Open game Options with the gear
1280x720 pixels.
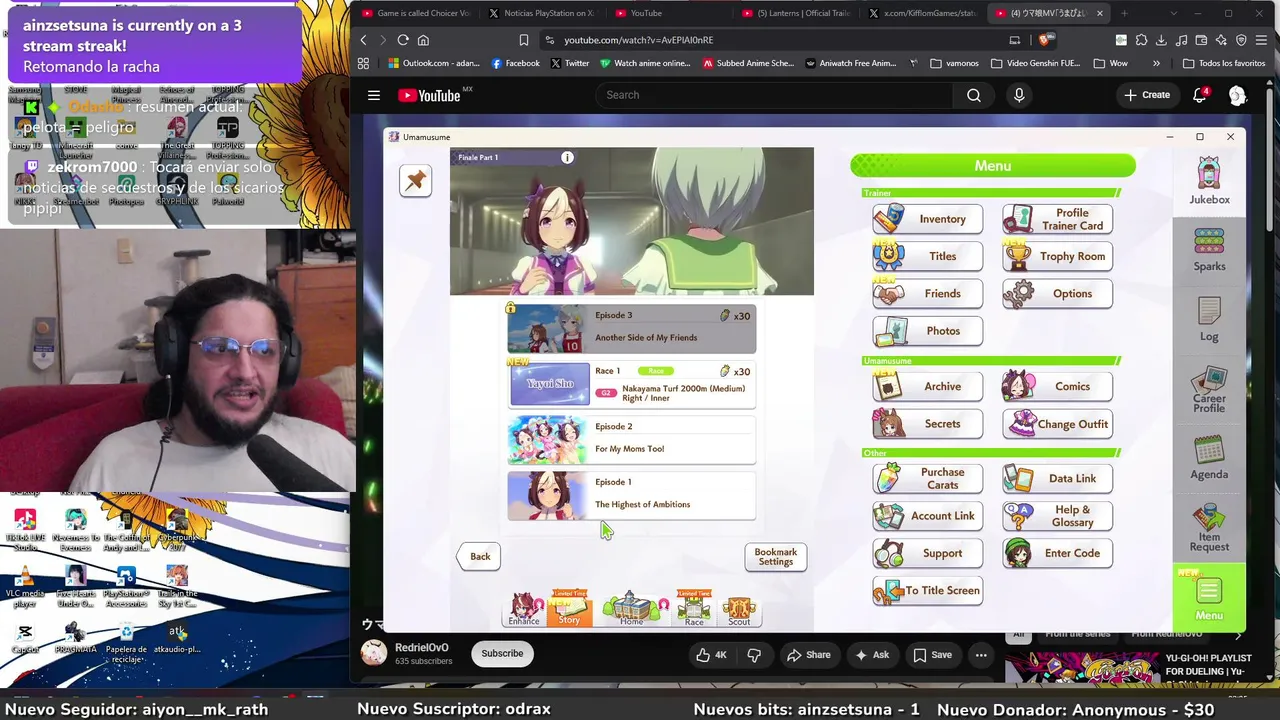1057,293
